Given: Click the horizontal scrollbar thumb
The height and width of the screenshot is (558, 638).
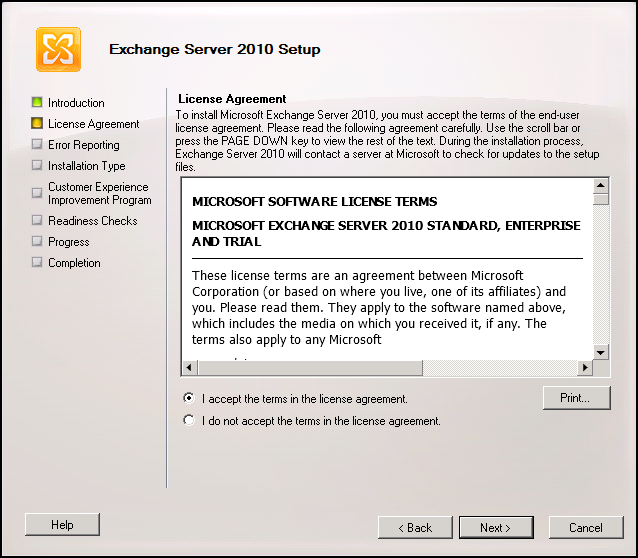Looking at the screenshot, I should click(310, 368).
